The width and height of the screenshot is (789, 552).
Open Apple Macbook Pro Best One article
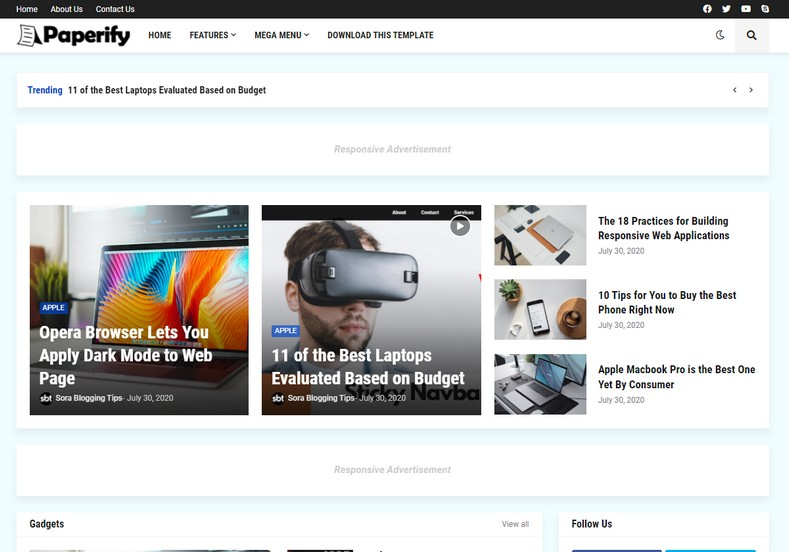coord(676,377)
